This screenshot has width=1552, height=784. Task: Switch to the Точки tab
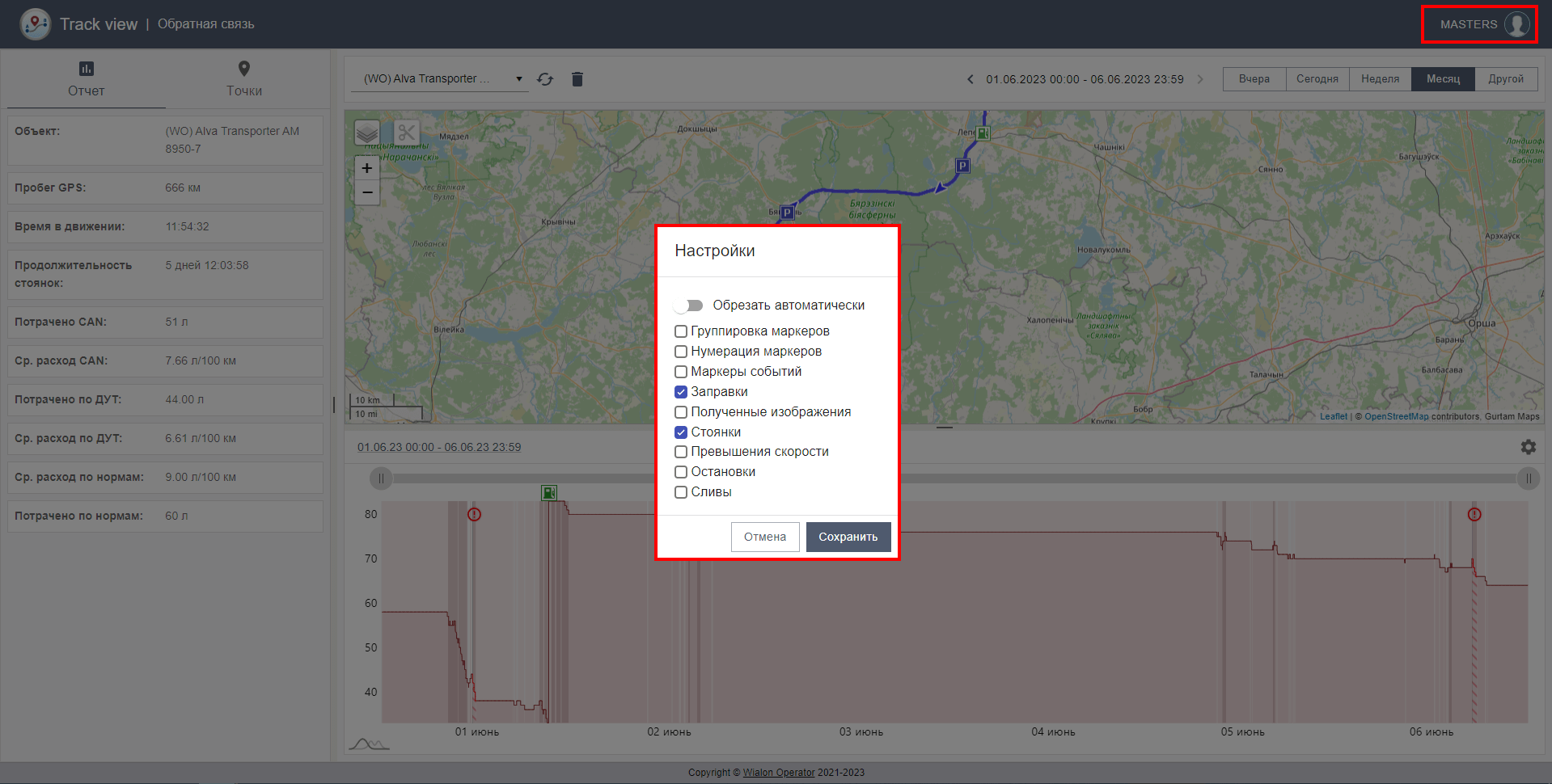244,79
